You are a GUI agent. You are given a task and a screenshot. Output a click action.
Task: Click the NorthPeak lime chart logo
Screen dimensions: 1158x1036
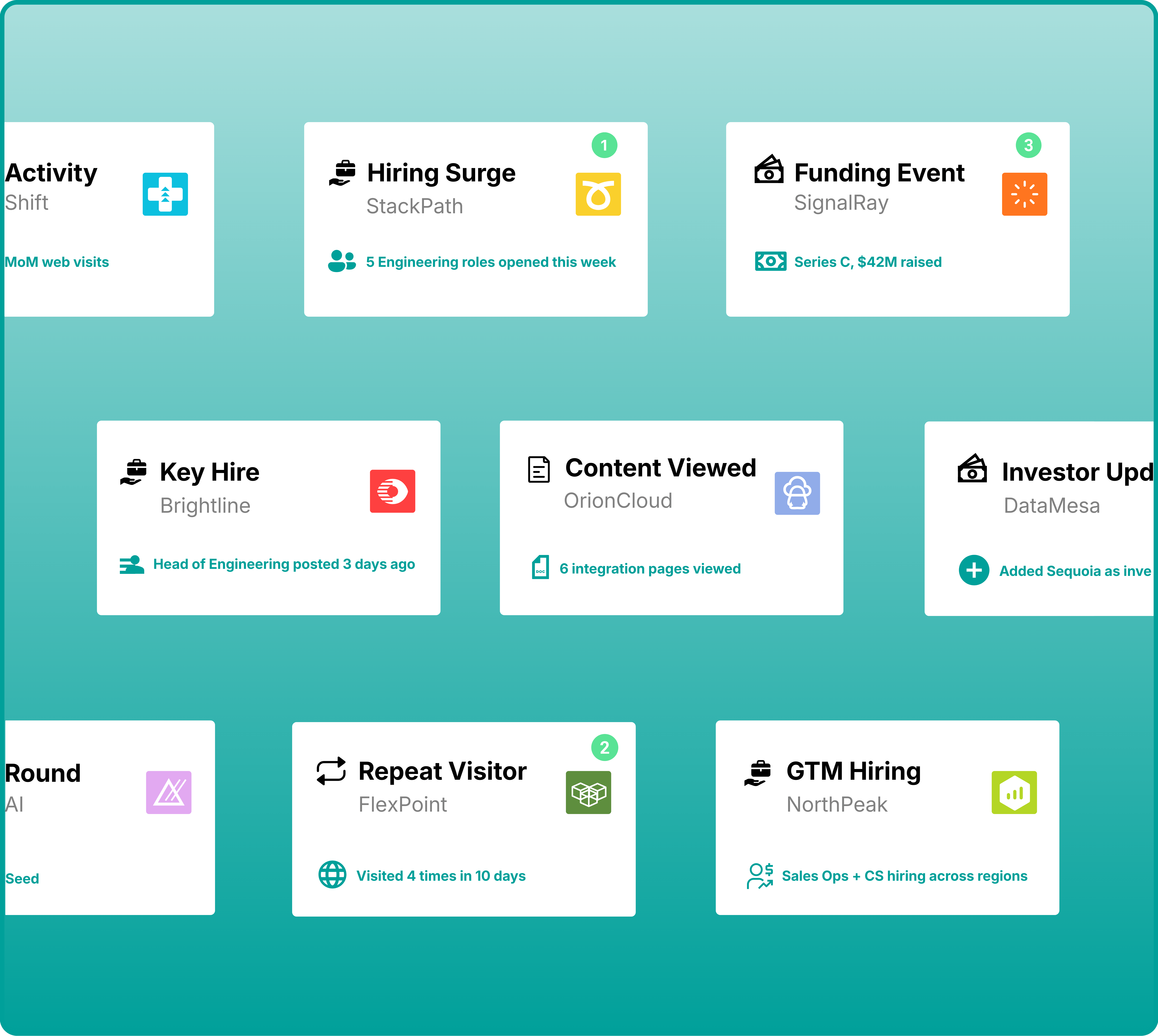(1014, 792)
